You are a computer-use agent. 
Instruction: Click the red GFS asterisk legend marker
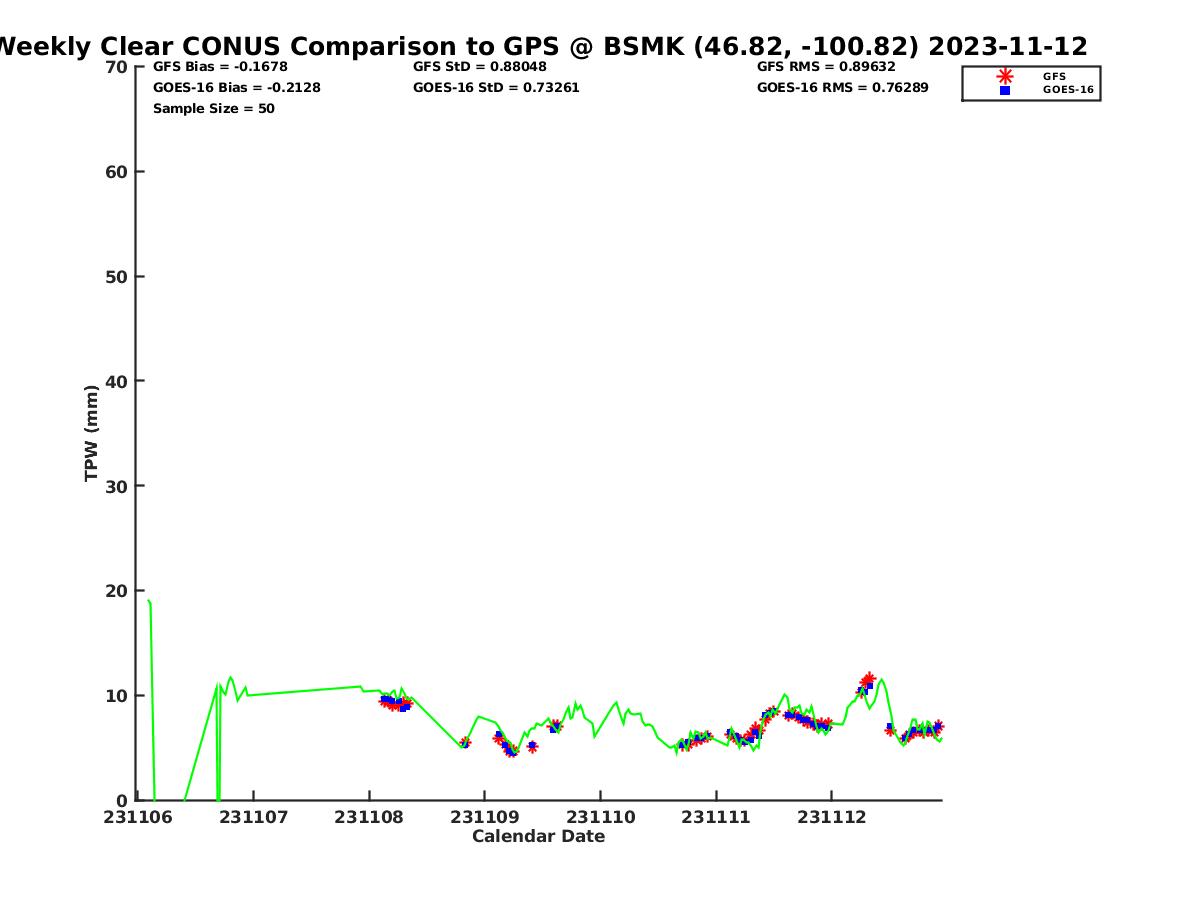1004,76
